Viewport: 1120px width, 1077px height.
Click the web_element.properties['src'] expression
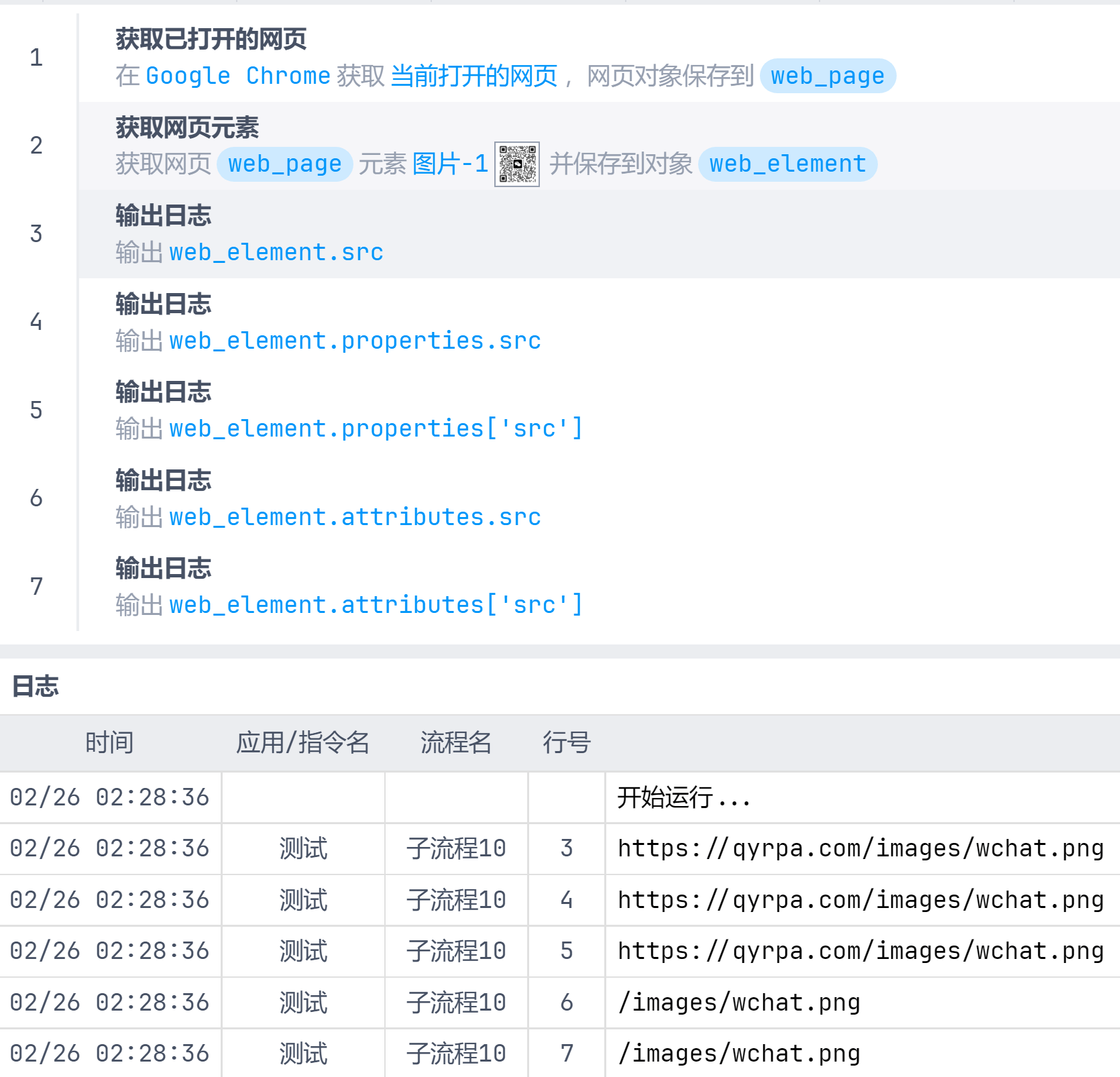click(x=376, y=429)
